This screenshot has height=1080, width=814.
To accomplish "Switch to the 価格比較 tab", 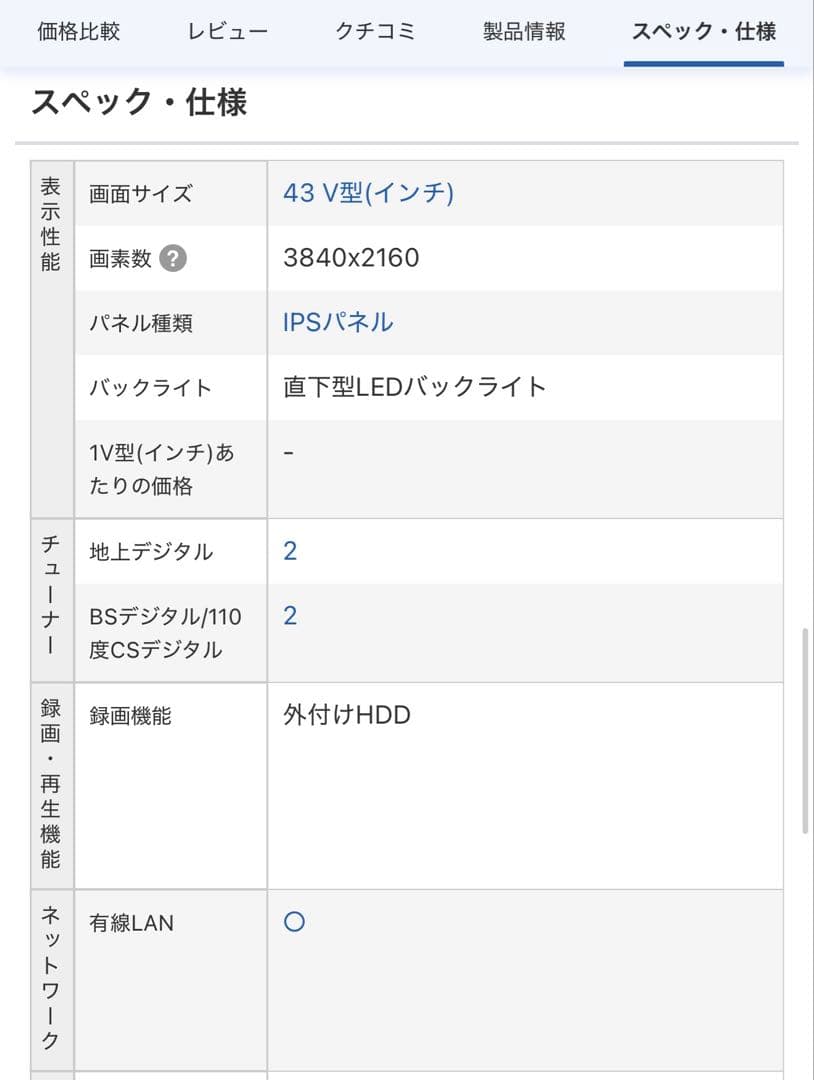I will 78,31.
